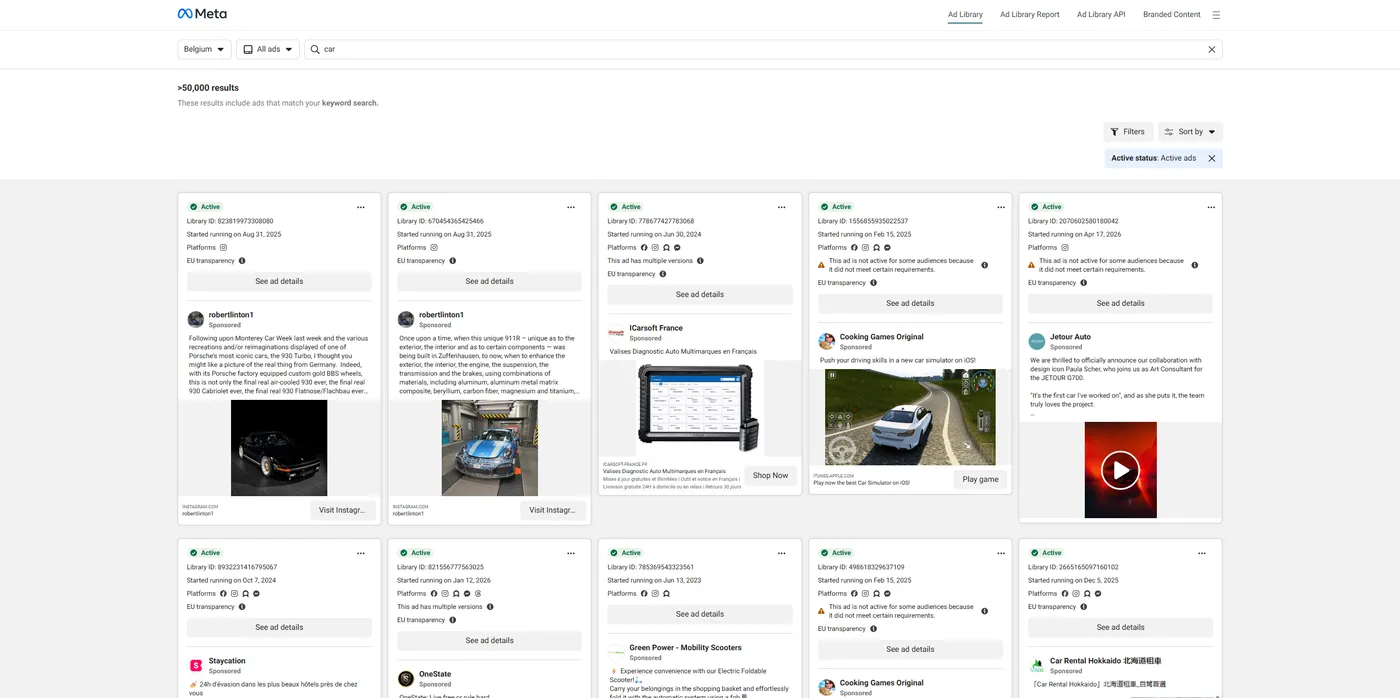
Task: Open the All ads category dropdown
Action: coord(268,49)
